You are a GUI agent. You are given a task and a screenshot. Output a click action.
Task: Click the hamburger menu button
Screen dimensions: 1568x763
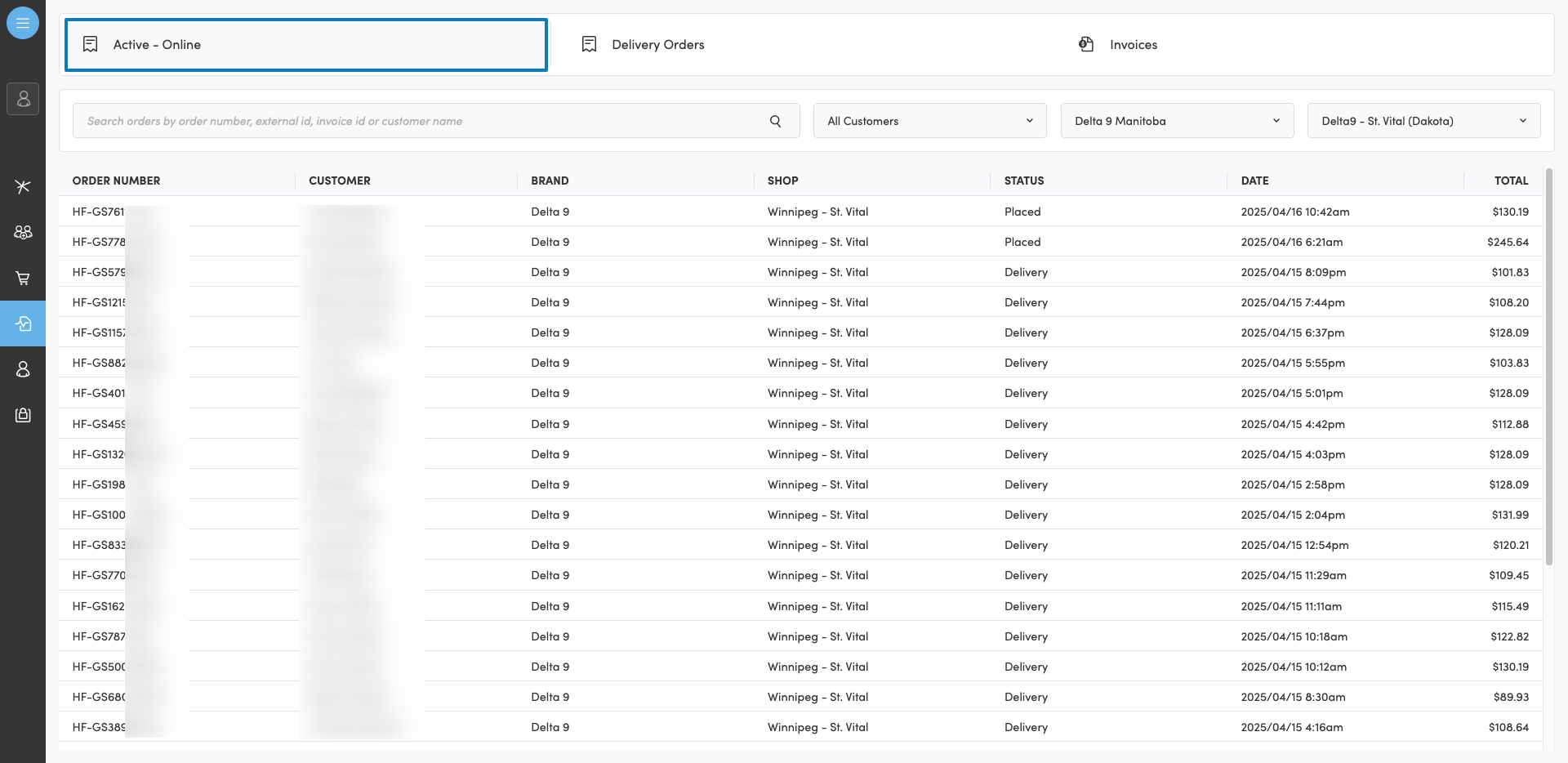pos(23,23)
